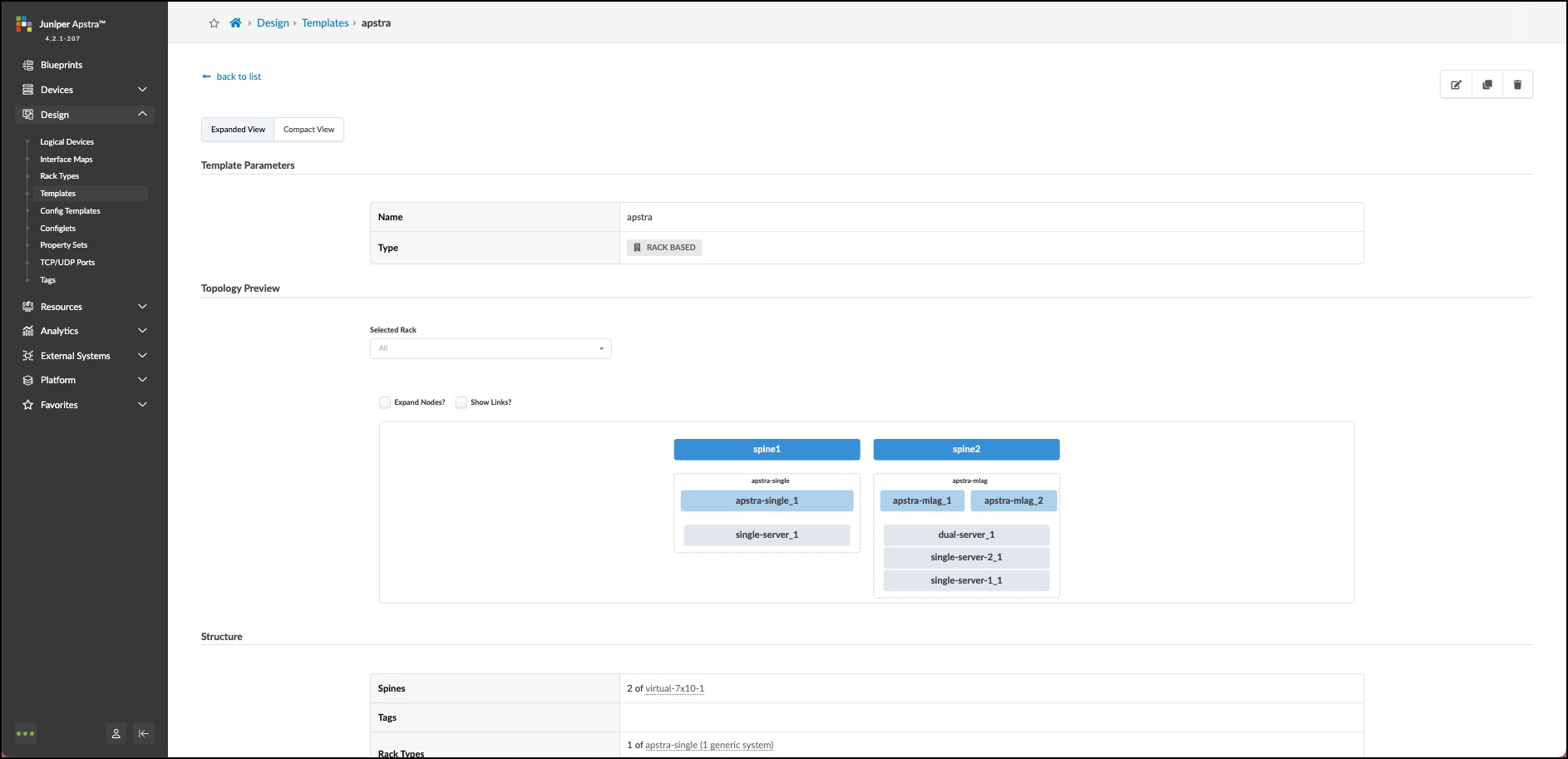Collapse the sidebar with the arrow icon
Screen dimensions: 1568x759
point(144,733)
